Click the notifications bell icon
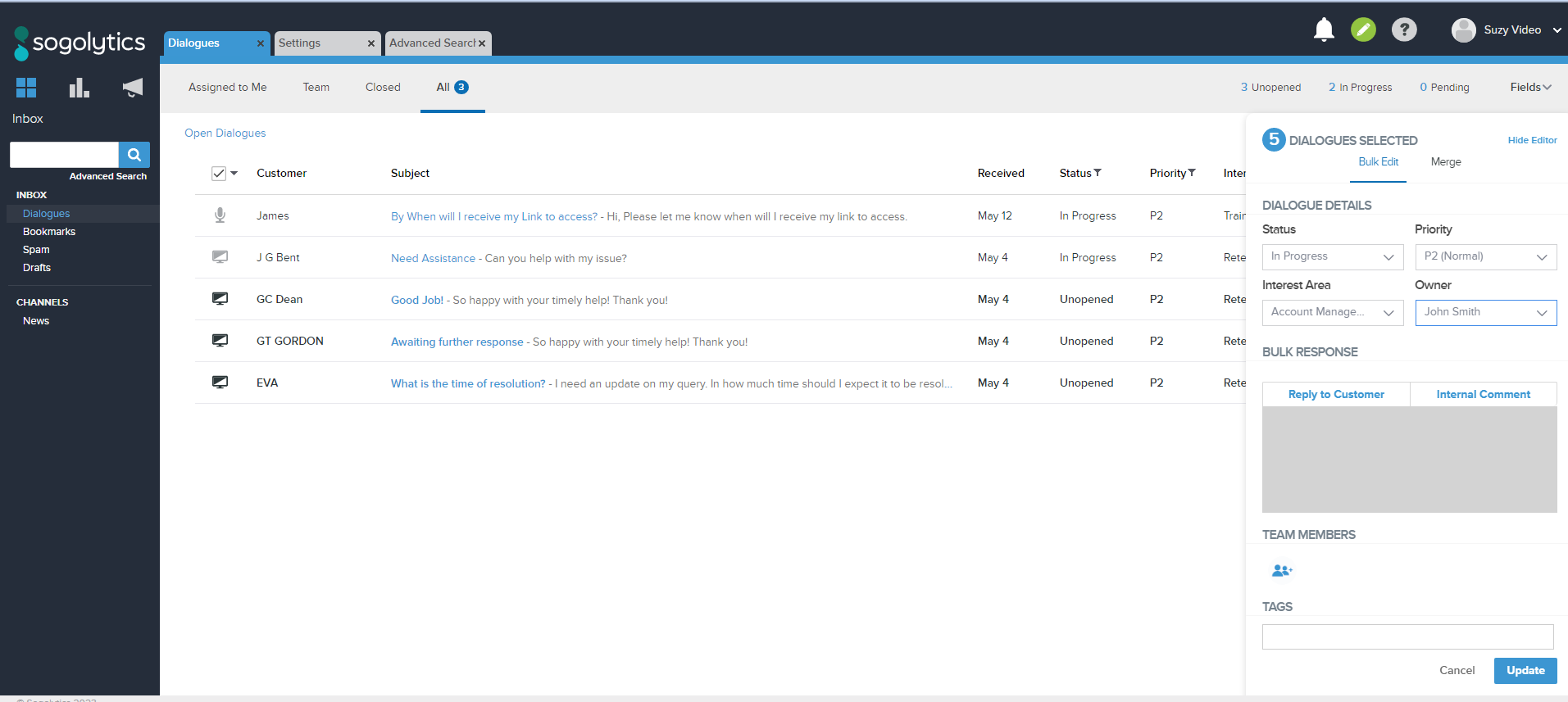This screenshot has height=702, width=1568. tap(1323, 30)
